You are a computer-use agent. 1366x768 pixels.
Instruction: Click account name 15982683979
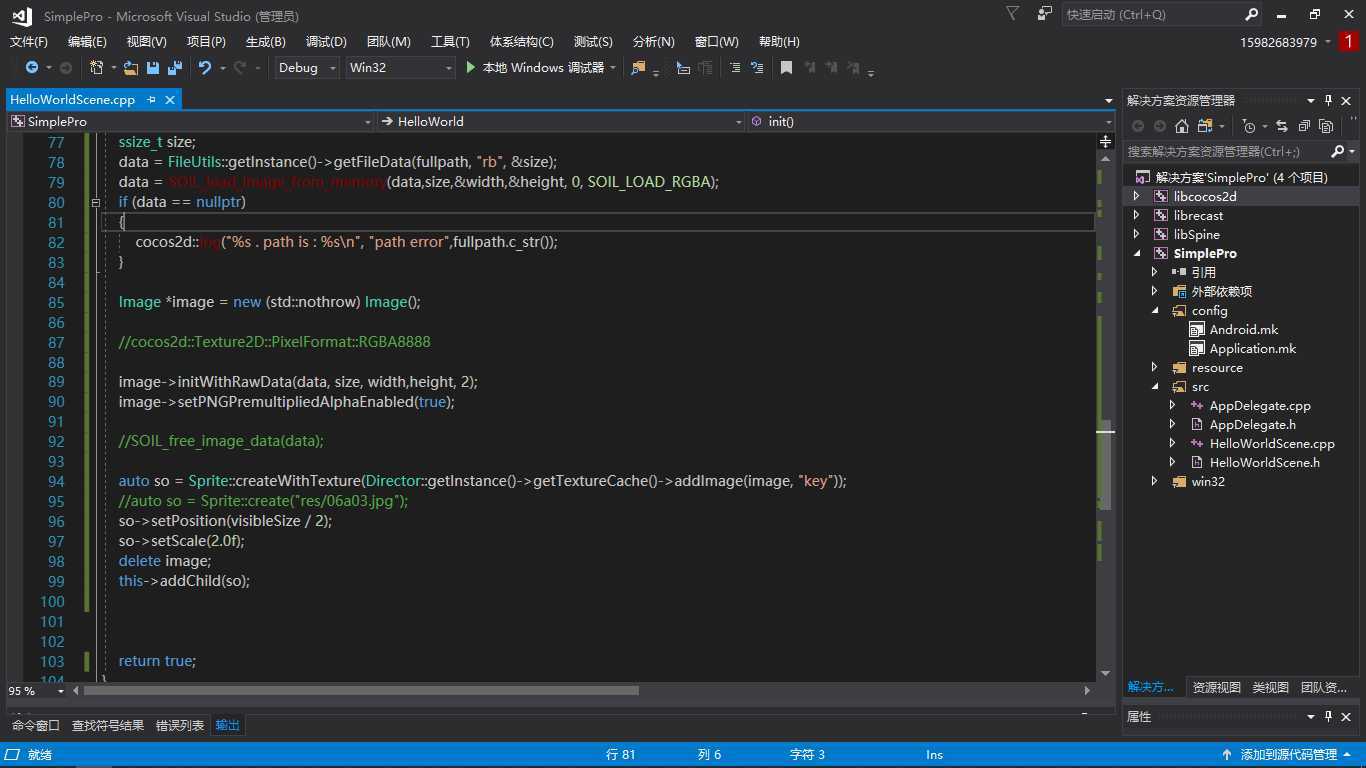(x=1278, y=42)
